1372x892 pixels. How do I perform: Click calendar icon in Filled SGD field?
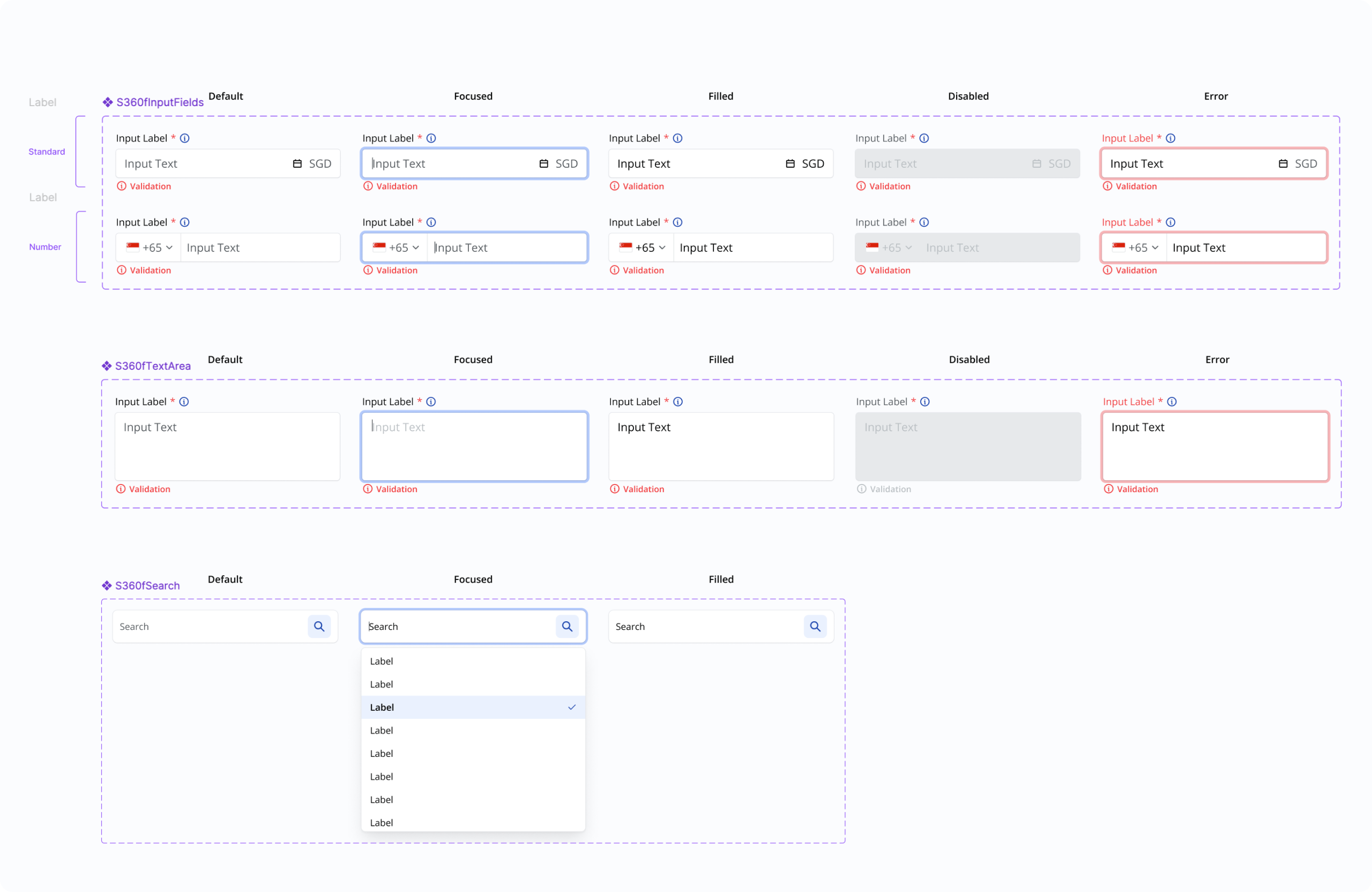[x=791, y=163]
